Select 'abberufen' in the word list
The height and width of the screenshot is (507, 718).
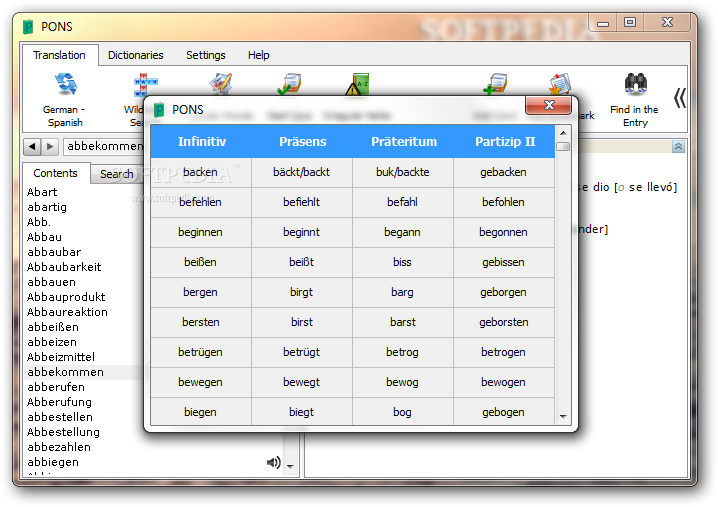55,387
